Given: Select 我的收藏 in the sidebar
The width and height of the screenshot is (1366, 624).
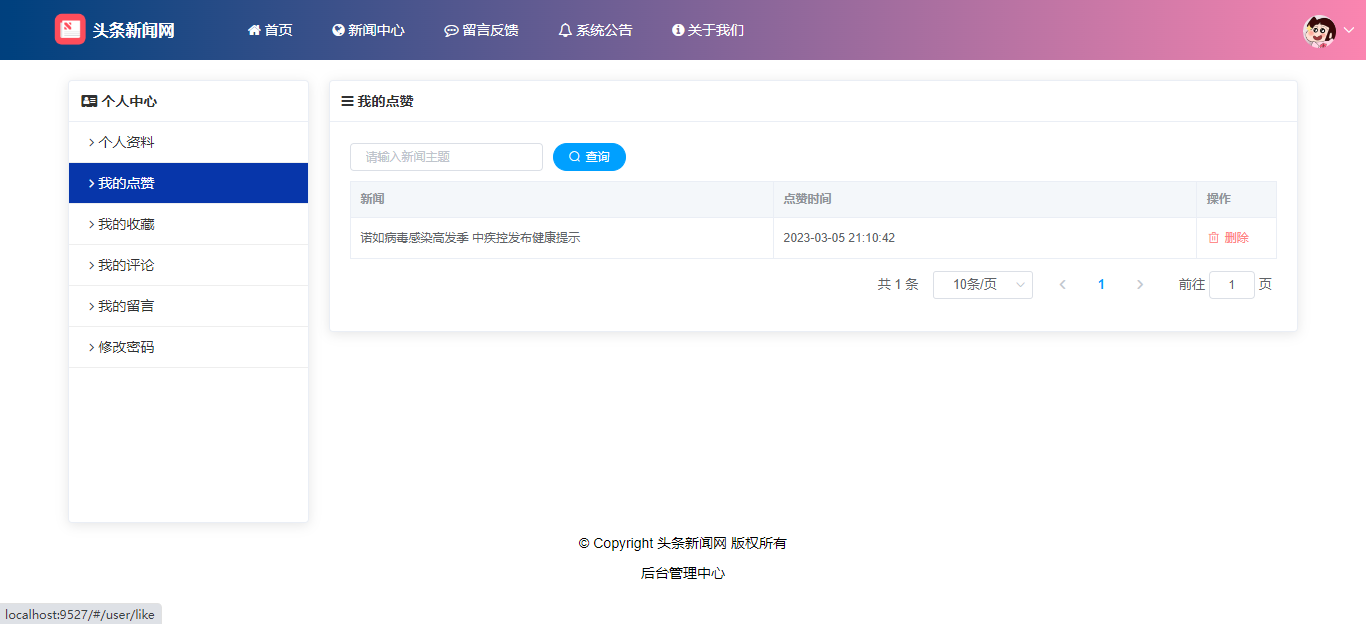Looking at the screenshot, I should [x=126, y=224].
